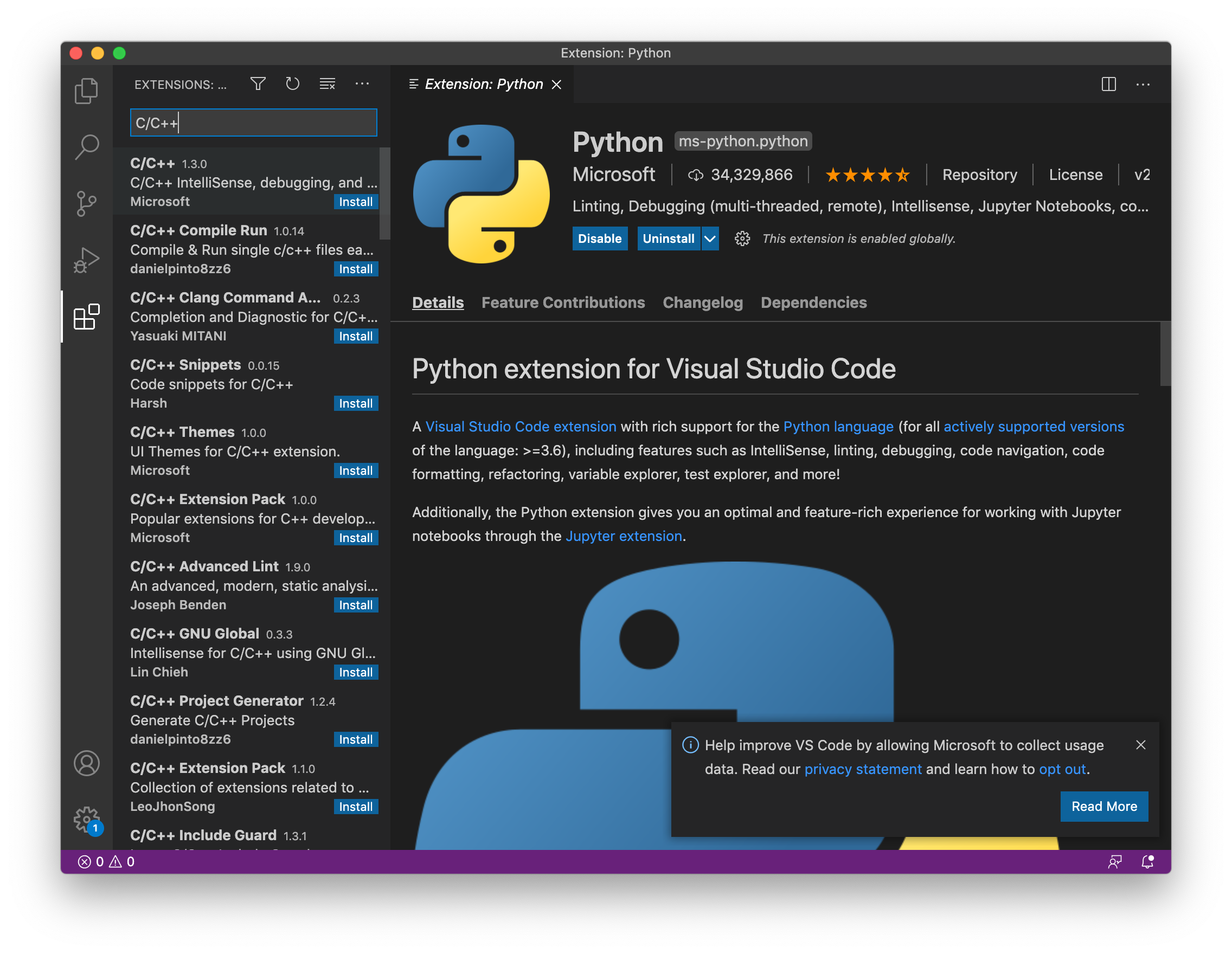1232x954 pixels.
Task: Click Install on C/C++ extension
Action: click(355, 201)
